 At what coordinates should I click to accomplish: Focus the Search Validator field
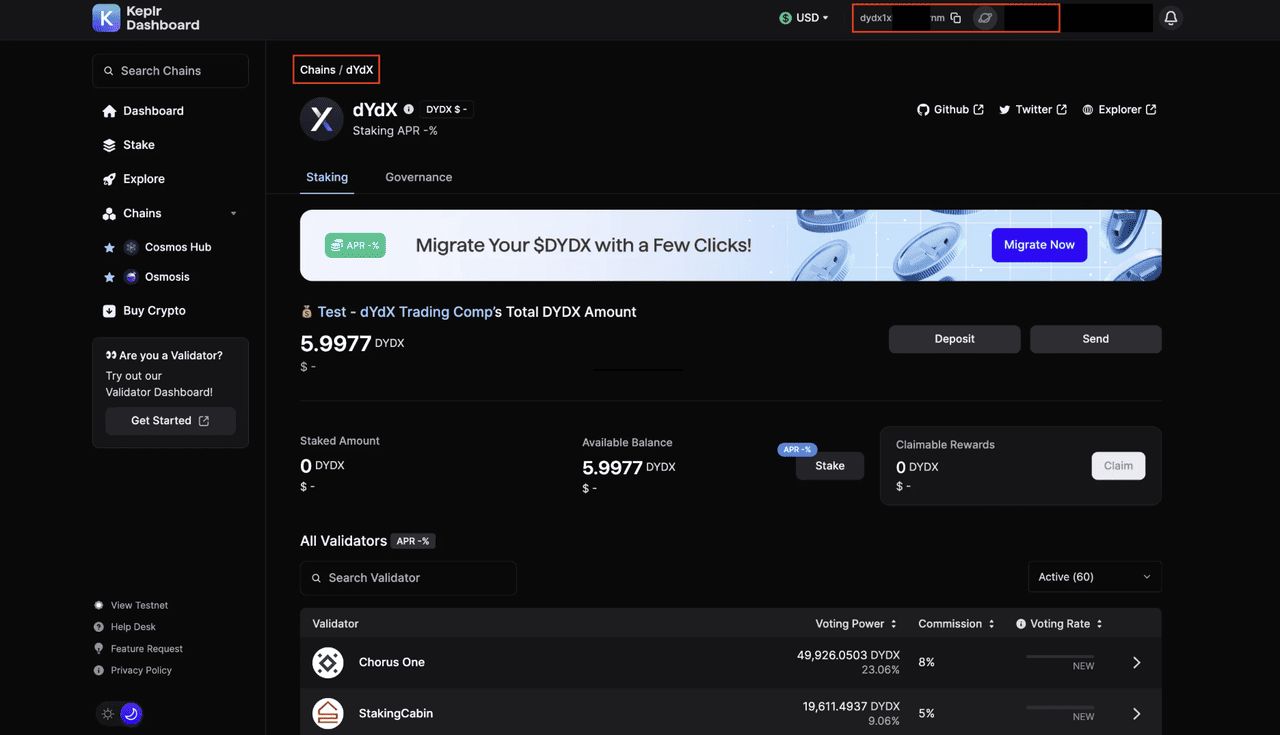(x=408, y=578)
